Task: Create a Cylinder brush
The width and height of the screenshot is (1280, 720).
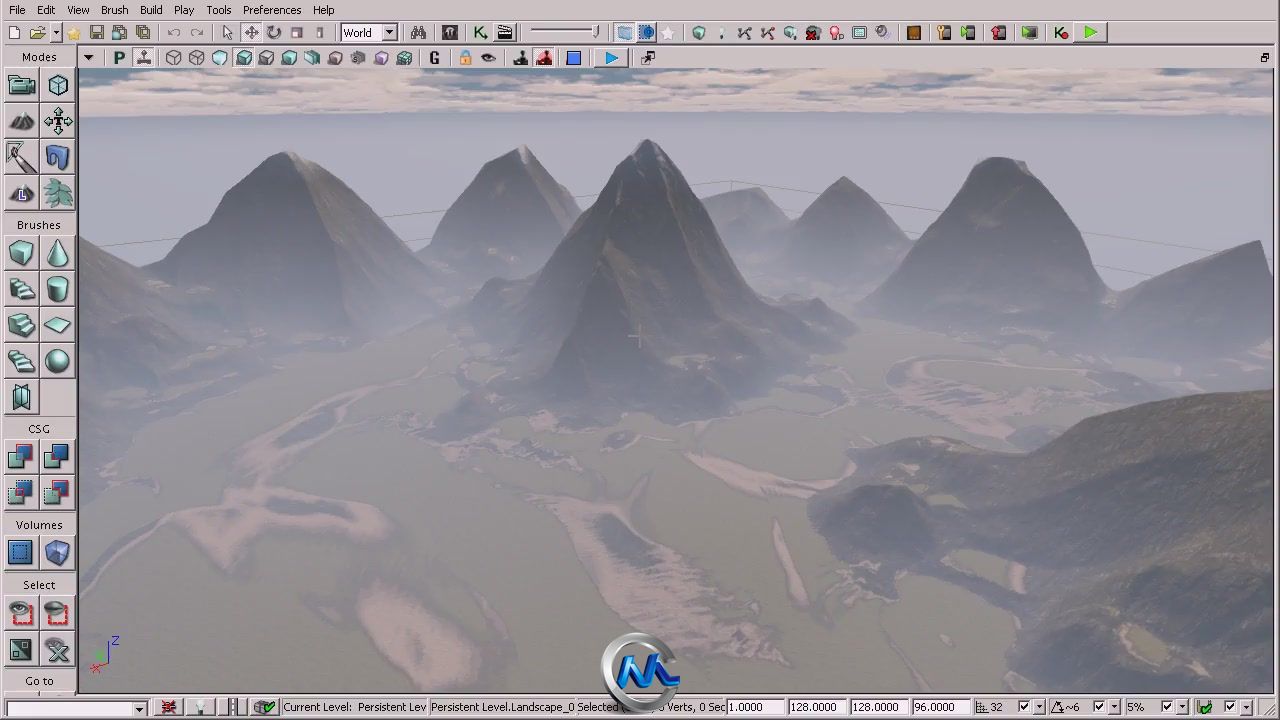Action: click(58, 290)
